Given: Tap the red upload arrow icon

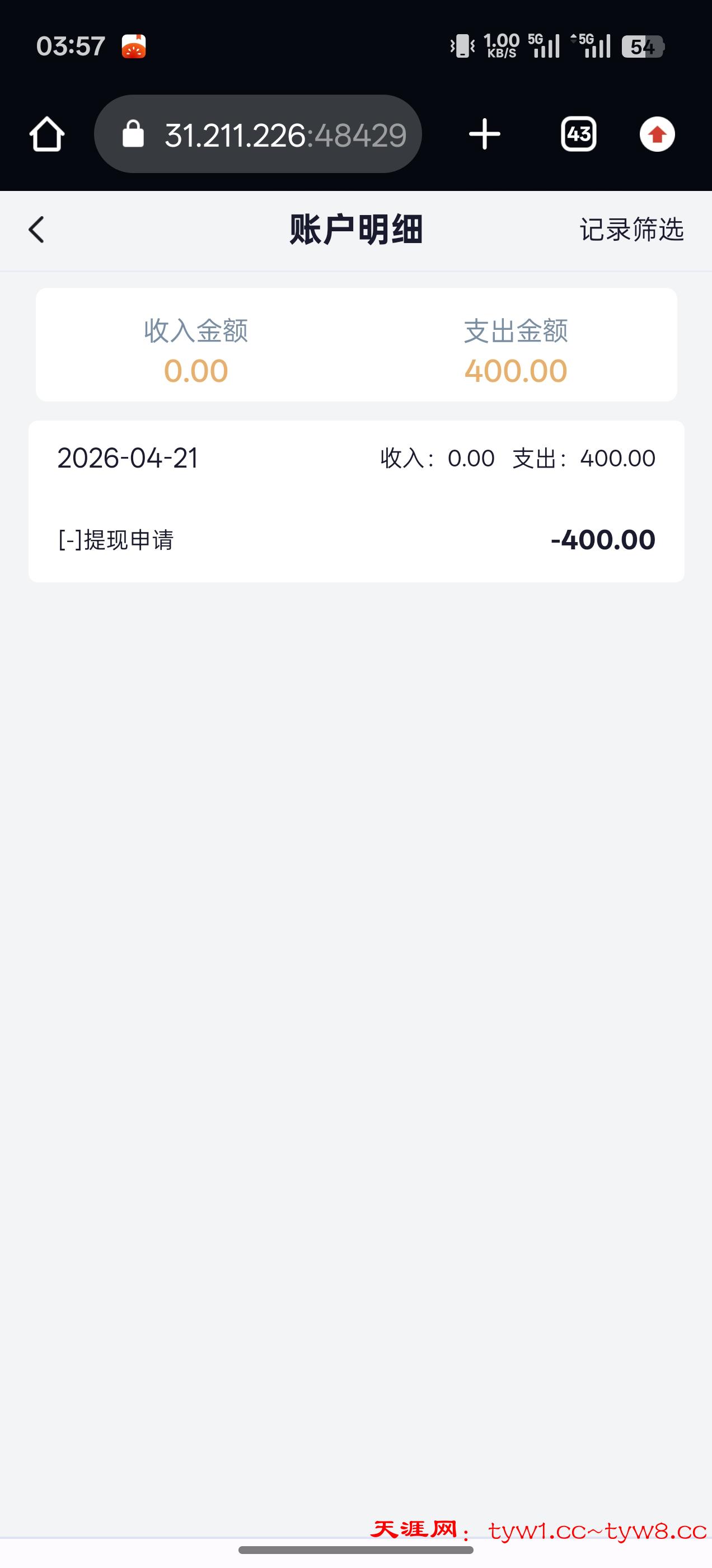Looking at the screenshot, I should pyautogui.click(x=657, y=134).
